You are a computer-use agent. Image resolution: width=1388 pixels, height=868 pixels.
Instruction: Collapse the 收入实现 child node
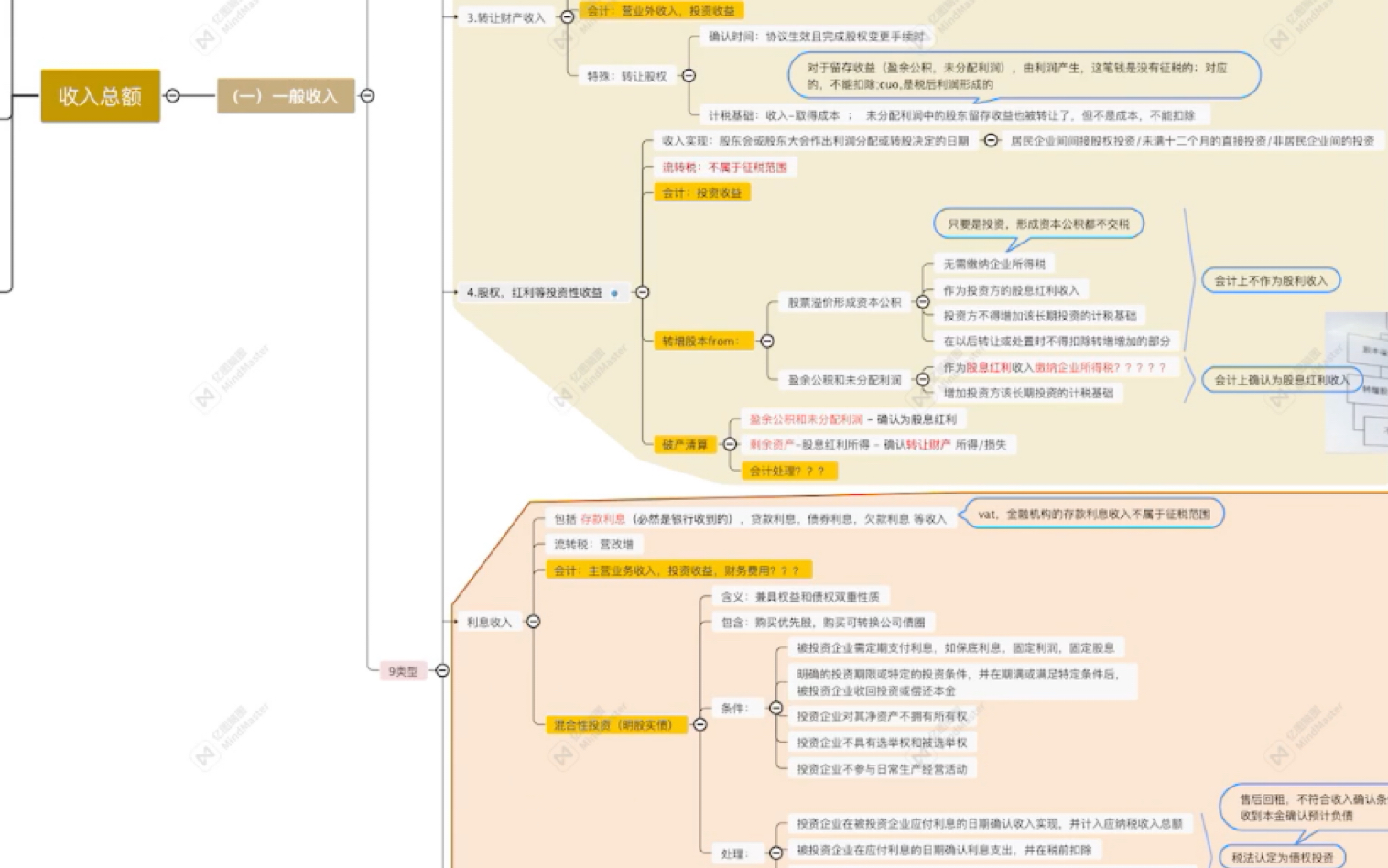[x=991, y=140]
